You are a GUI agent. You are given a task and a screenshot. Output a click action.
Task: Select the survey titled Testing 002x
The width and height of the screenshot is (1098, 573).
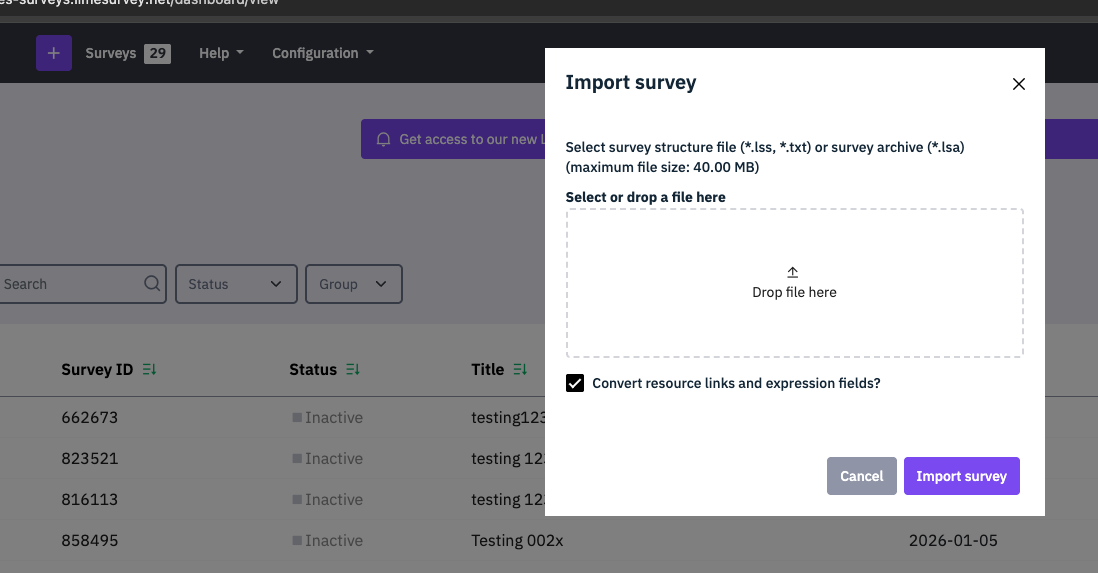(x=517, y=540)
